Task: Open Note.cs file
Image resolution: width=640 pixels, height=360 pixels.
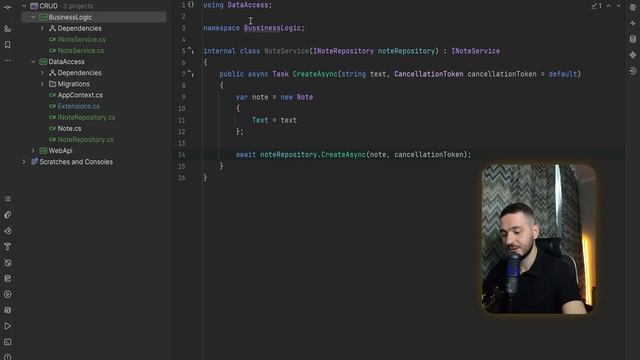Action: point(69,128)
